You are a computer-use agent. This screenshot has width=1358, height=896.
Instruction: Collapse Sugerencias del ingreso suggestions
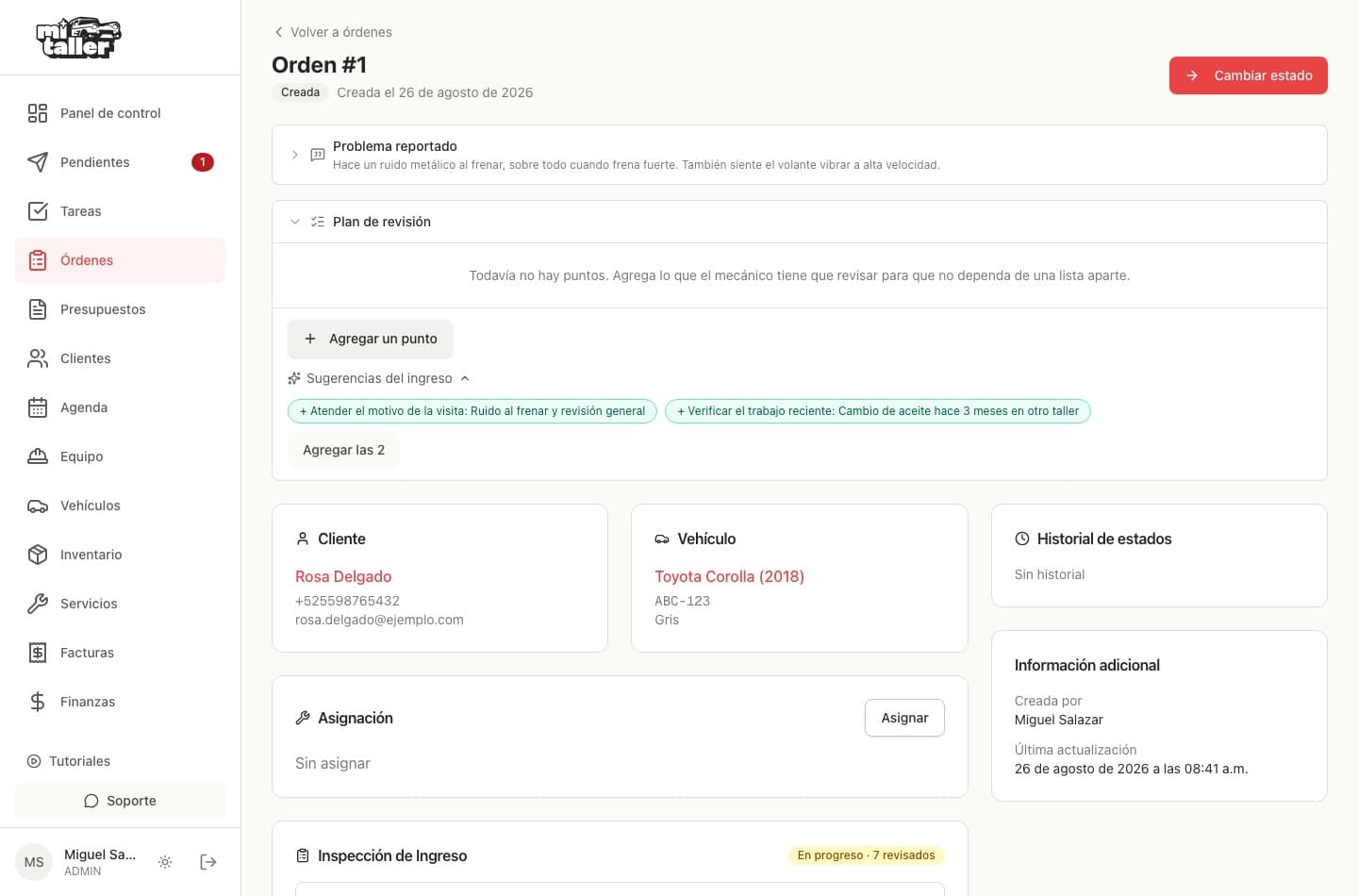pyautogui.click(x=379, y=378)
